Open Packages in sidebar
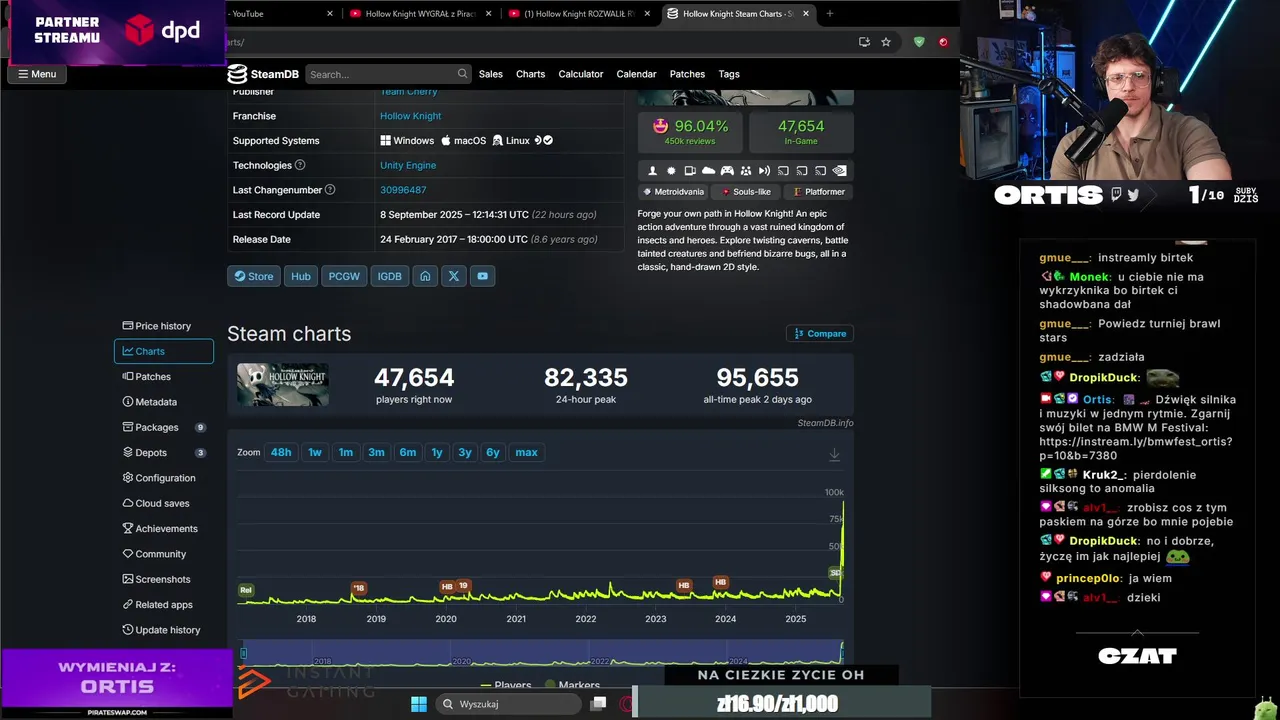This screenshot has width=1280, height=720. [x=163, y=427]
